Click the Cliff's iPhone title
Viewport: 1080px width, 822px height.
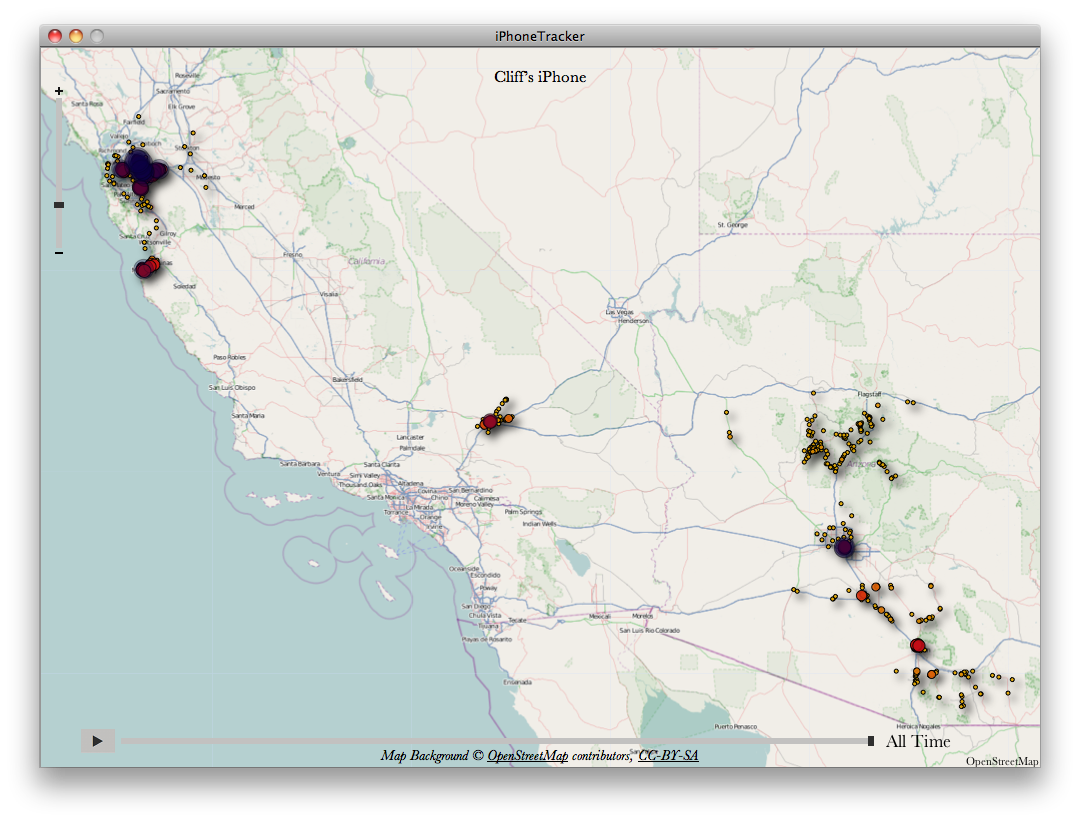[540, 77]
